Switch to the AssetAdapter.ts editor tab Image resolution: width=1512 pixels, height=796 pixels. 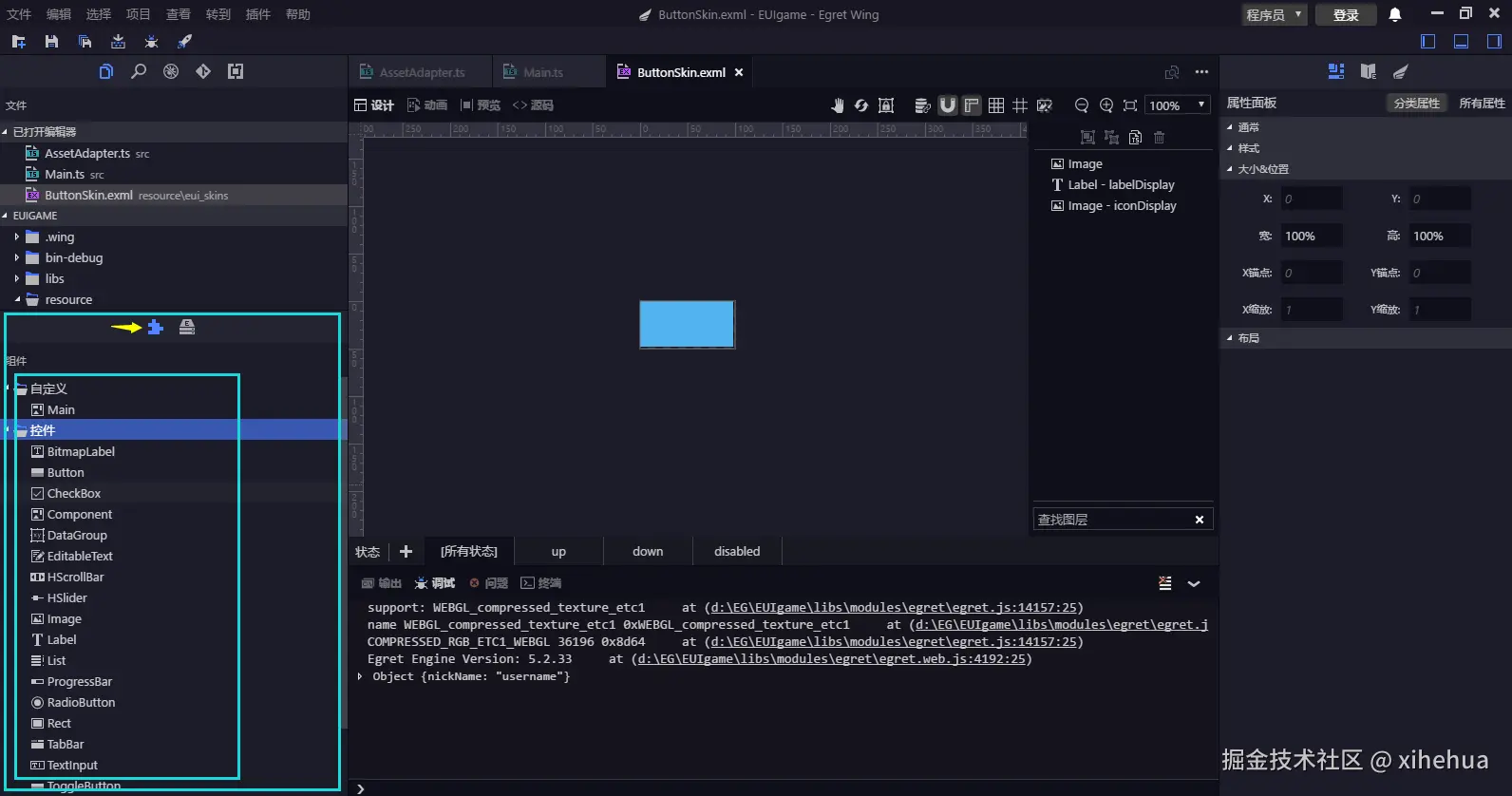tap(421, 72)
